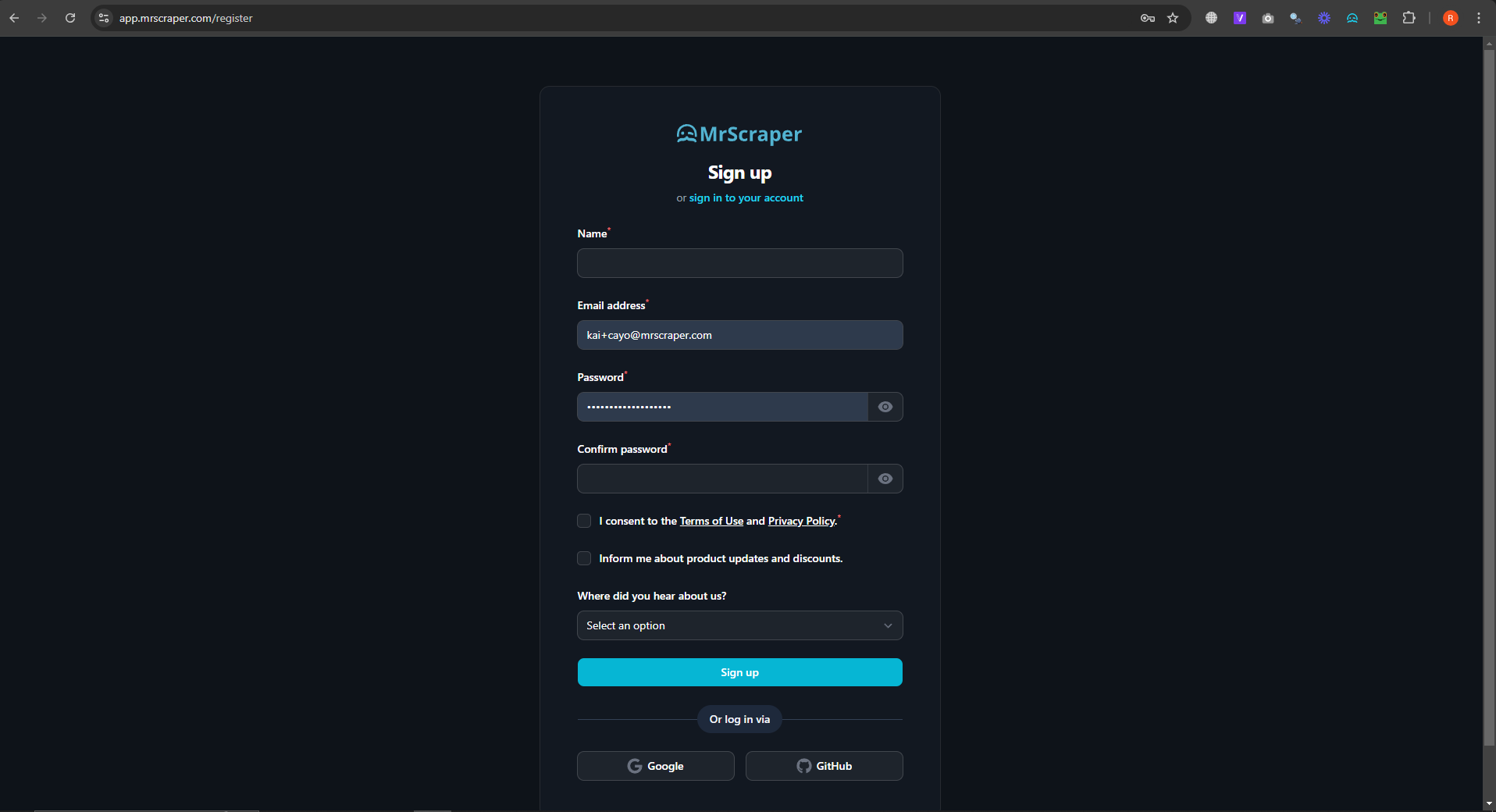
Task: Enable product updates and discounts checkbox
Action: click(x=584, y=558)
